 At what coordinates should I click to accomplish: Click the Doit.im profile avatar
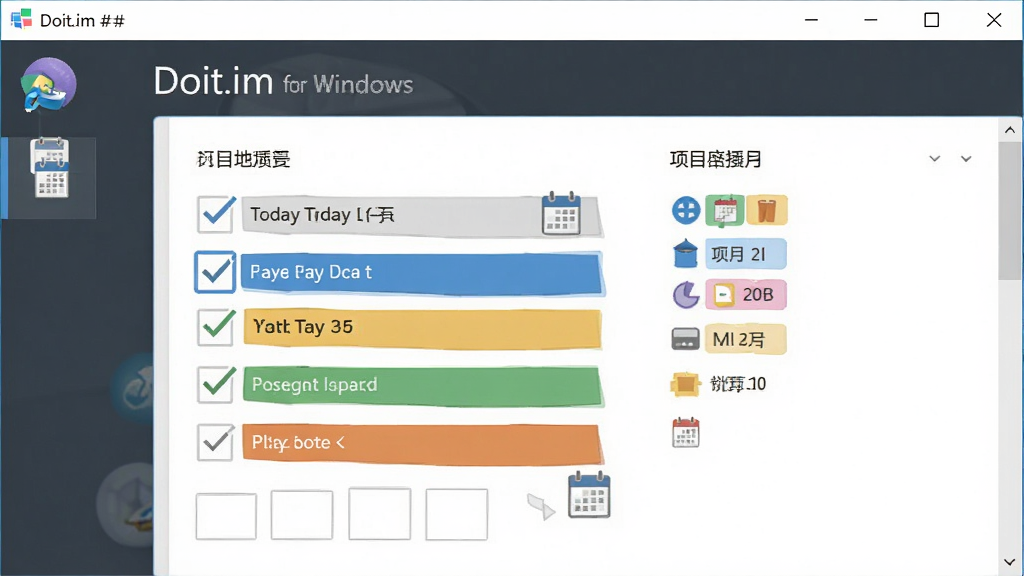click(48, 85)
